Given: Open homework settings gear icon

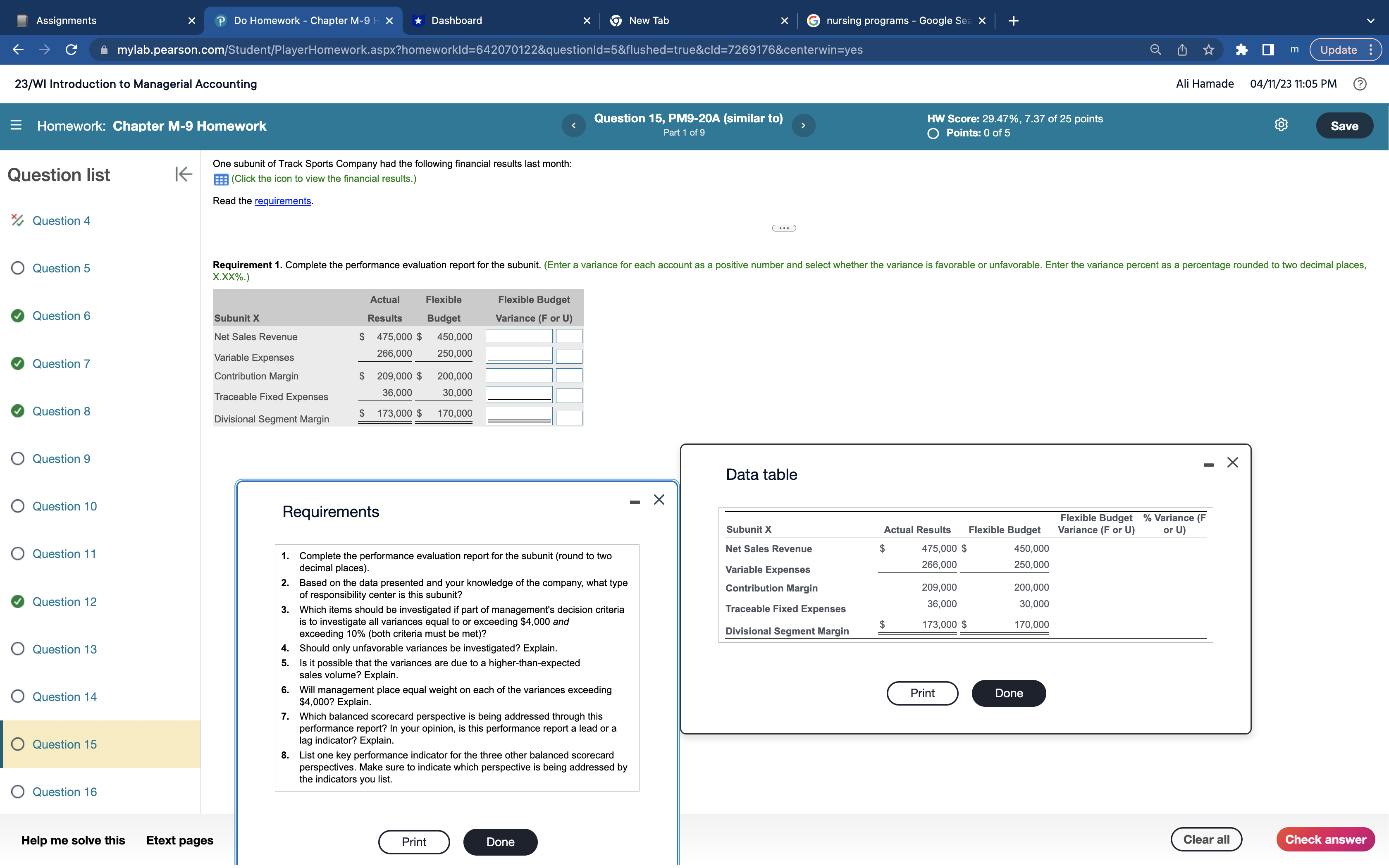Looking at the screenshot, I should point(1281,125).
